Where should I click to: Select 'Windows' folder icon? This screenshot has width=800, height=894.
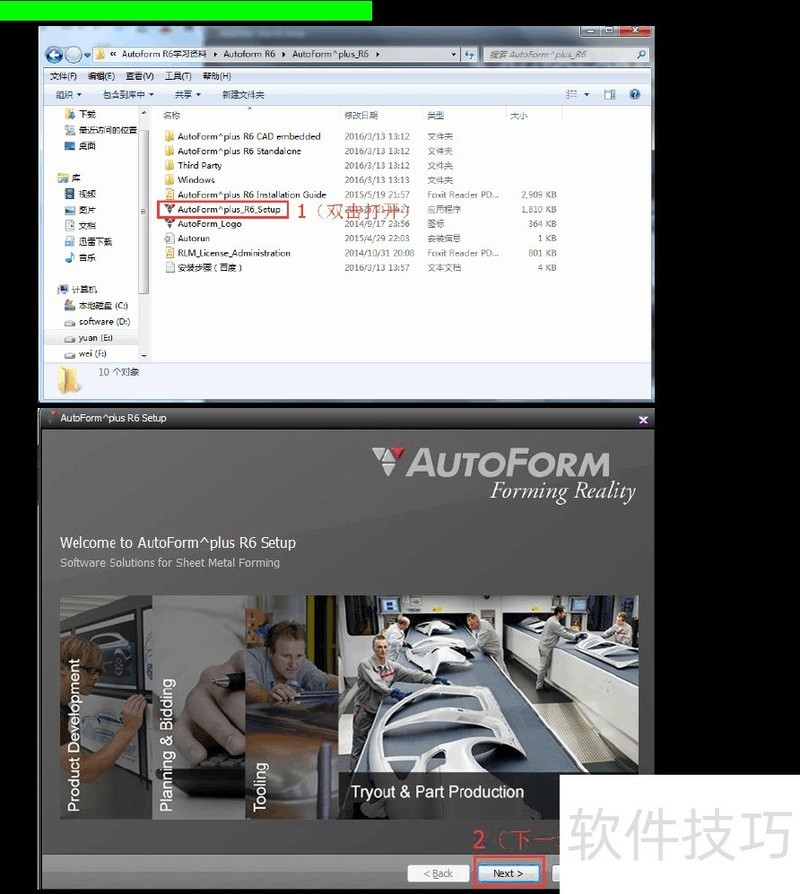tap(169, 180)
